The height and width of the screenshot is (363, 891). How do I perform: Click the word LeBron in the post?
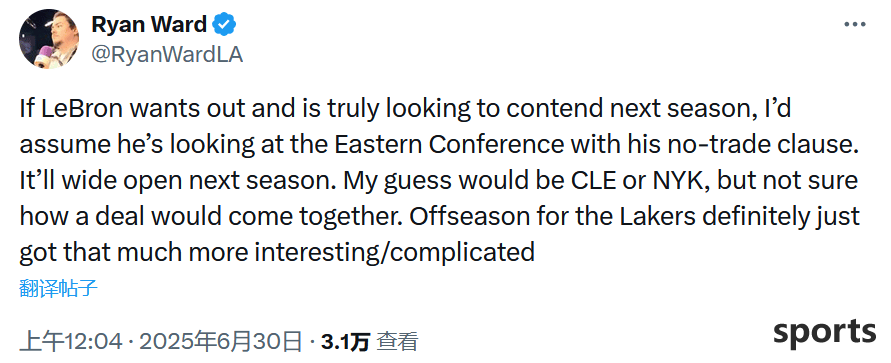78,109
